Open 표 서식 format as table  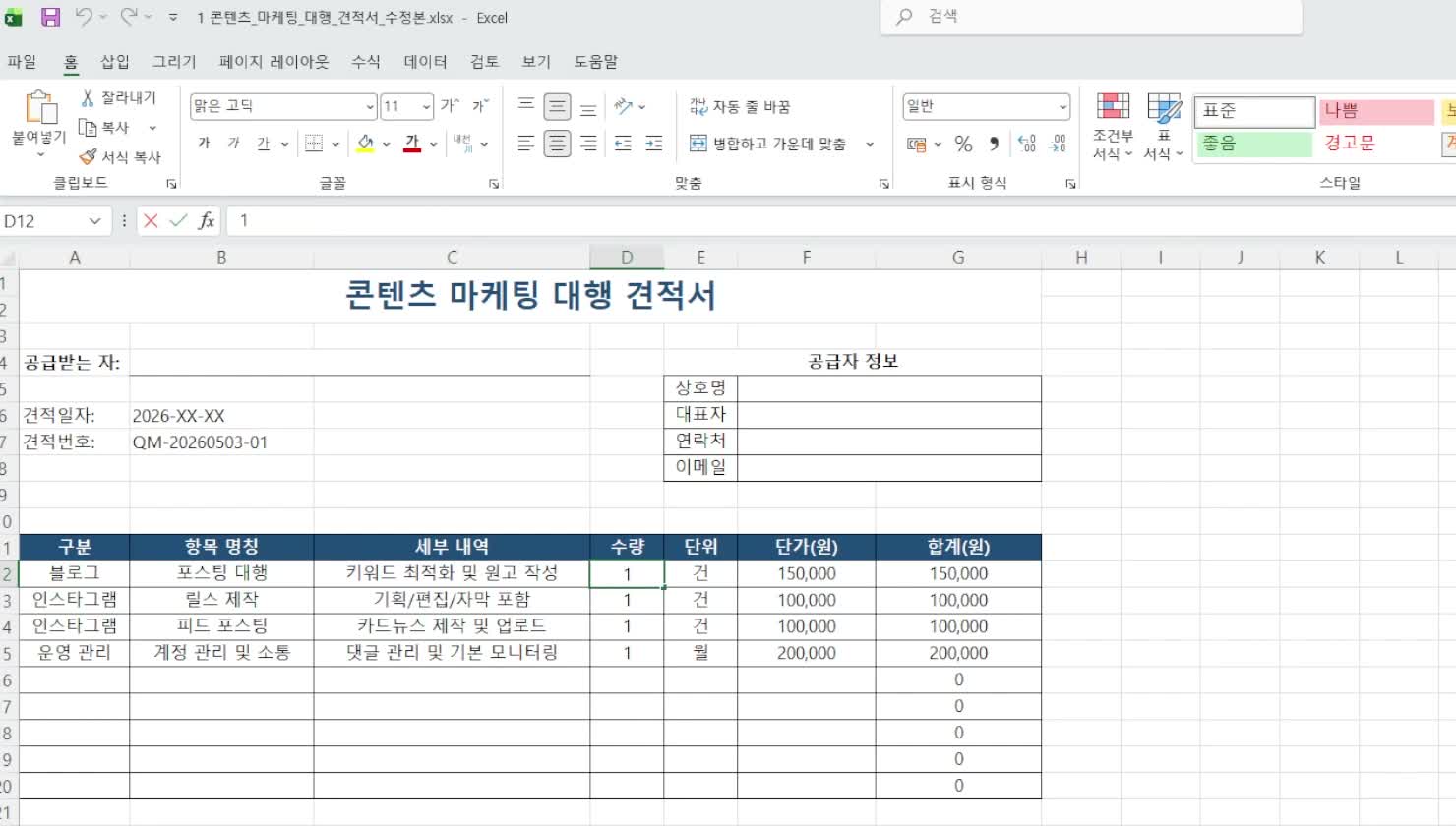tap(1164, 127)
